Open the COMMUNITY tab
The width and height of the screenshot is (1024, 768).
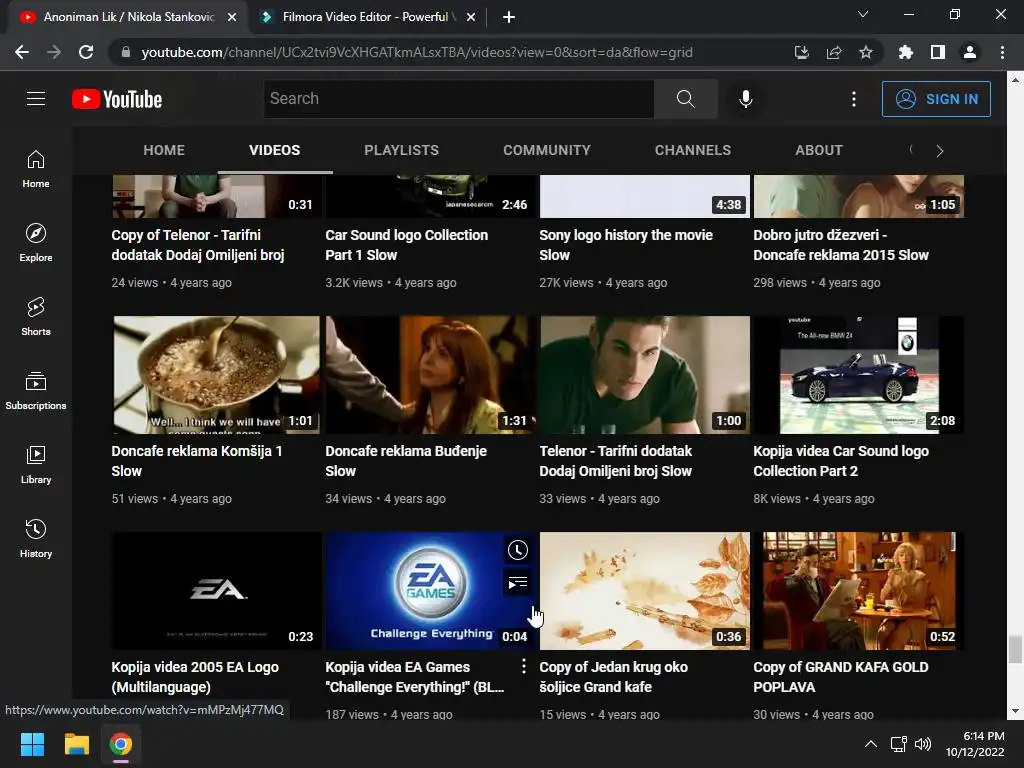tap(547, 150)
